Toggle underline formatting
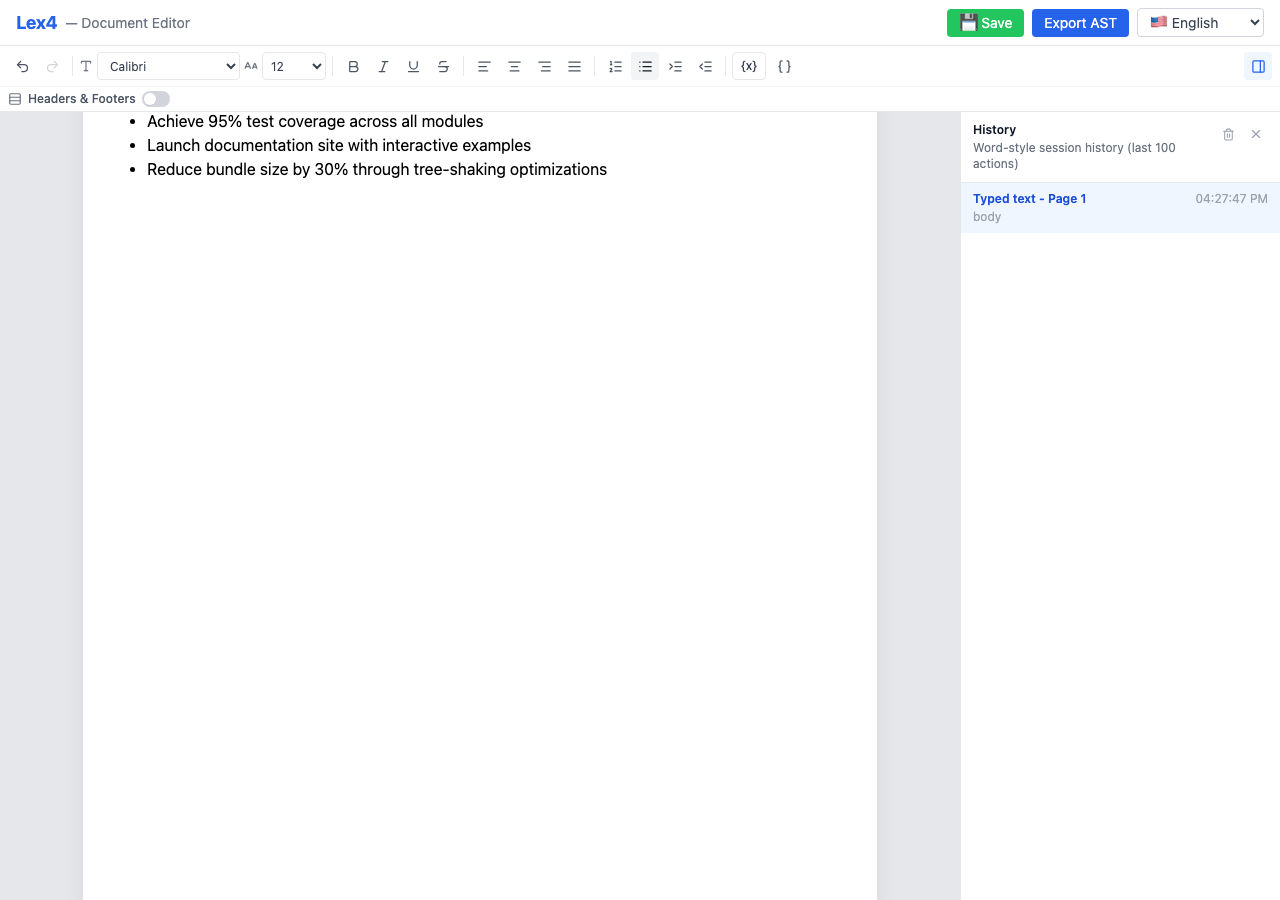The image size is (1280, 900). pyautogui.click(x=413, y=66)
